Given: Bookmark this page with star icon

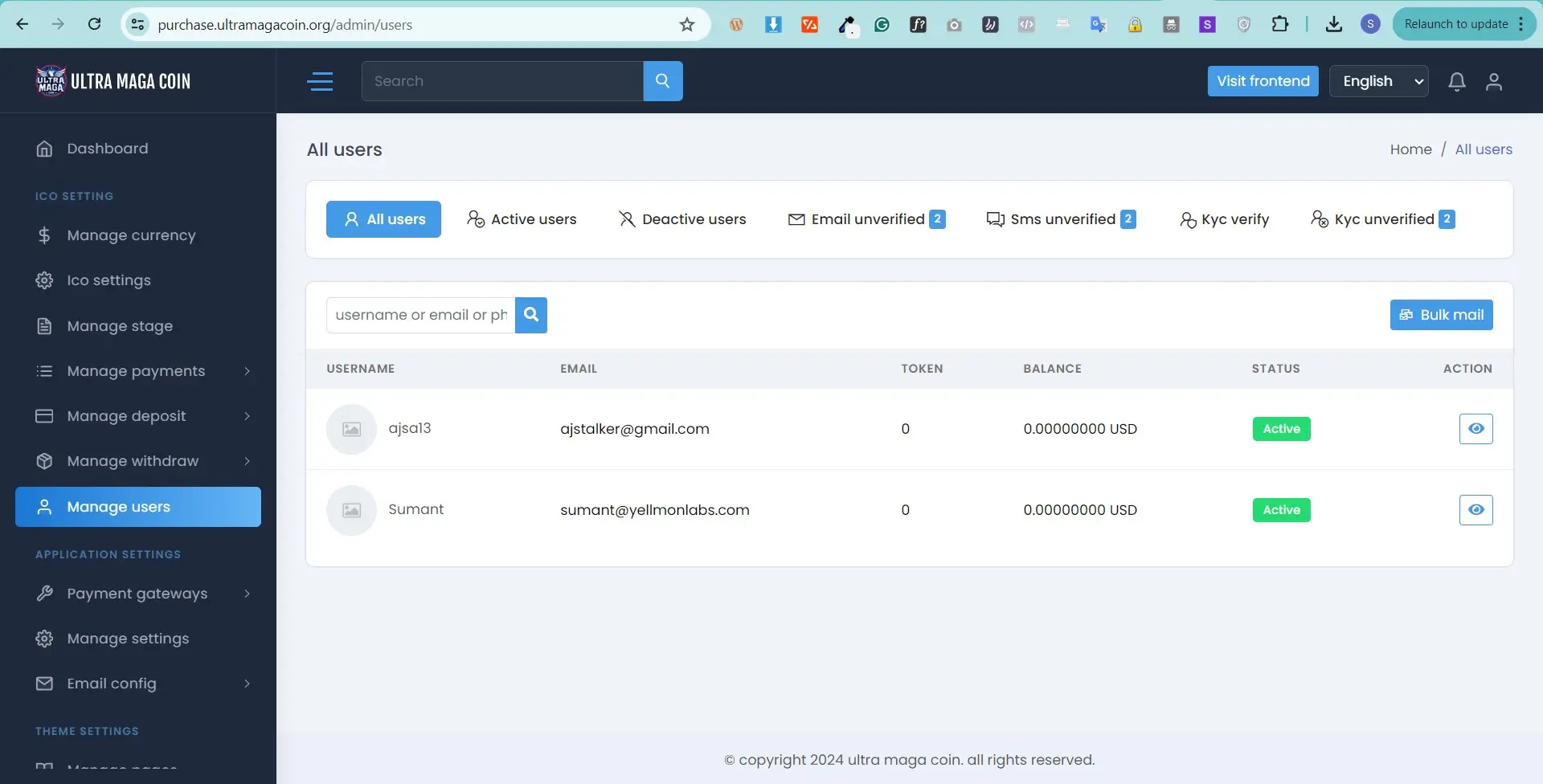Looking at the screenshot, I should coord(686,25).
